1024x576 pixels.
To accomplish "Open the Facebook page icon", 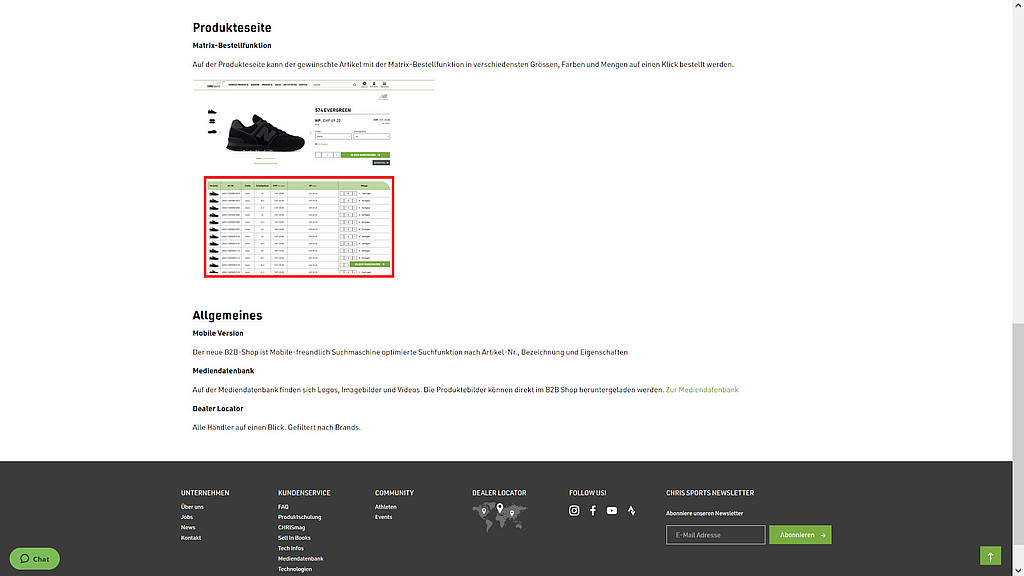I will tap(593, 511).
